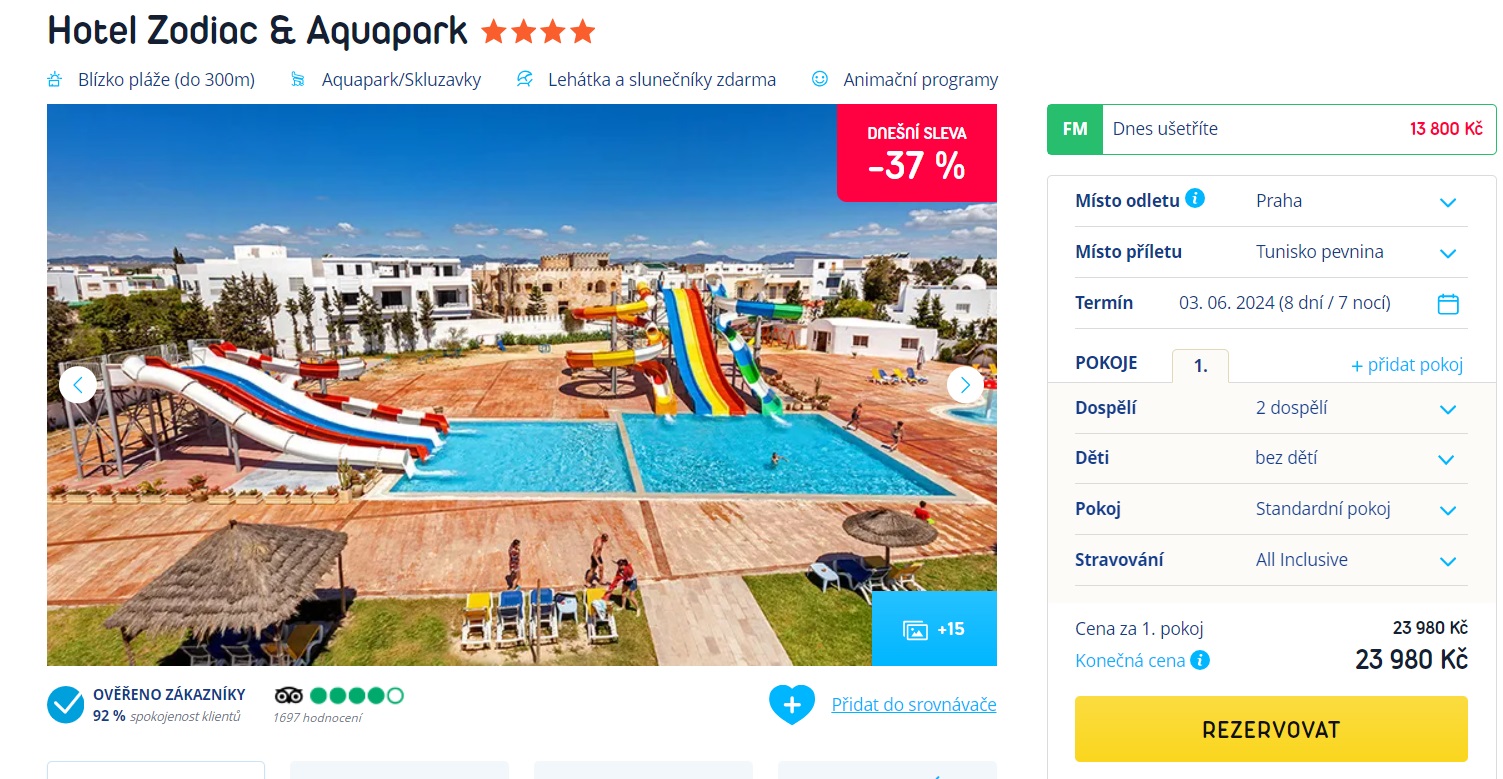The image size is (1503, 779).
Task: Click the Ověřeno zákazníky checkmark badge
Action: tap(66, 704)
